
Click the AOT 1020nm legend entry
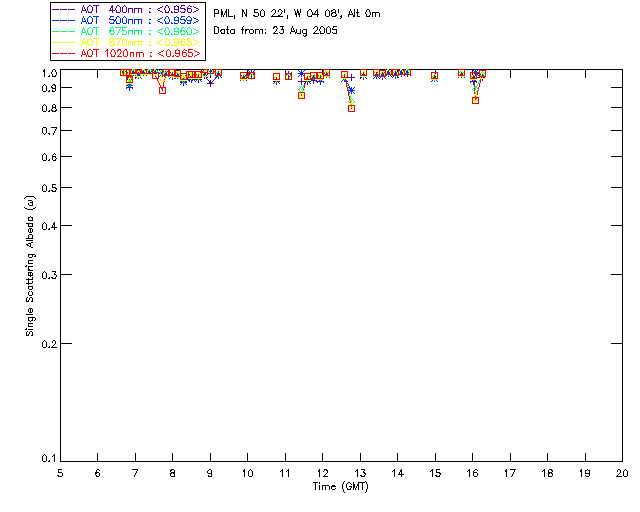[127, 53]
